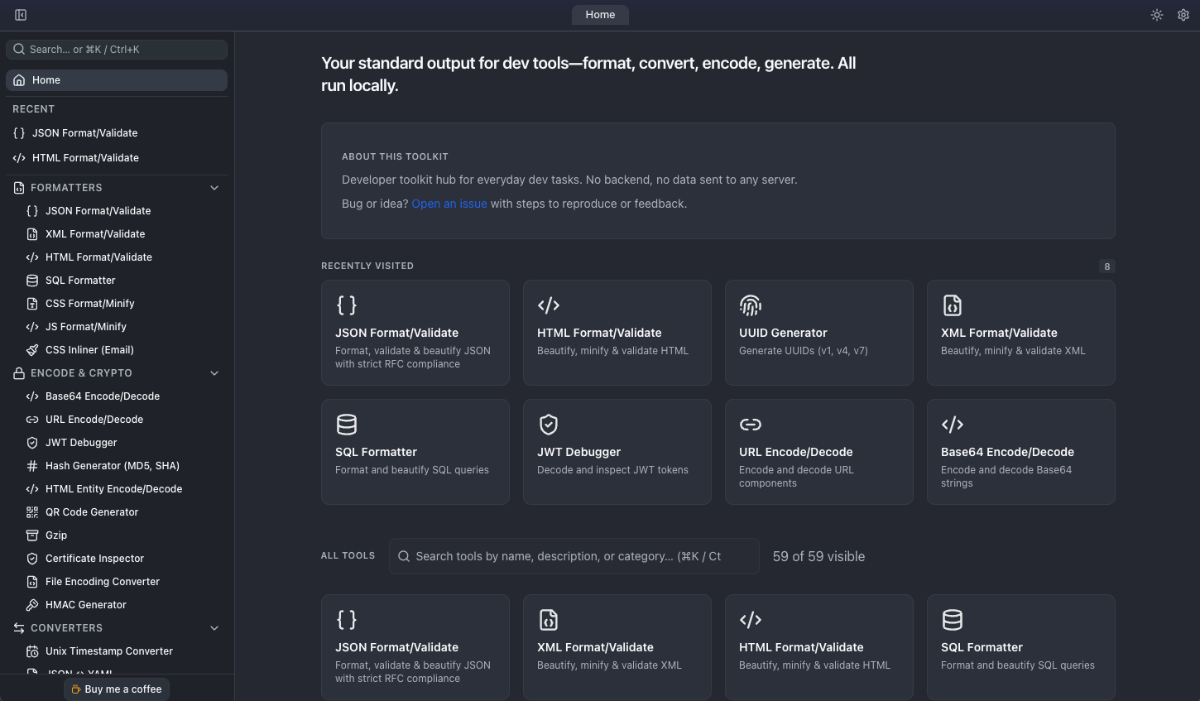Toggle light mode with the sun icon
Image resolution: width=1200 pixels, height=701 pixels.
(x=1157, y=15)
